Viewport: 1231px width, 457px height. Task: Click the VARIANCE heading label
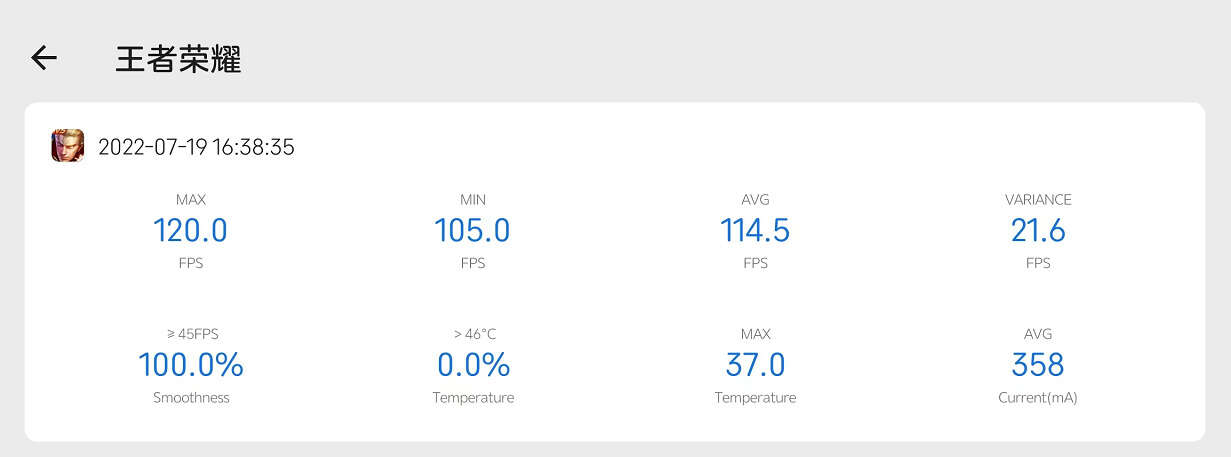point(1038,200)
